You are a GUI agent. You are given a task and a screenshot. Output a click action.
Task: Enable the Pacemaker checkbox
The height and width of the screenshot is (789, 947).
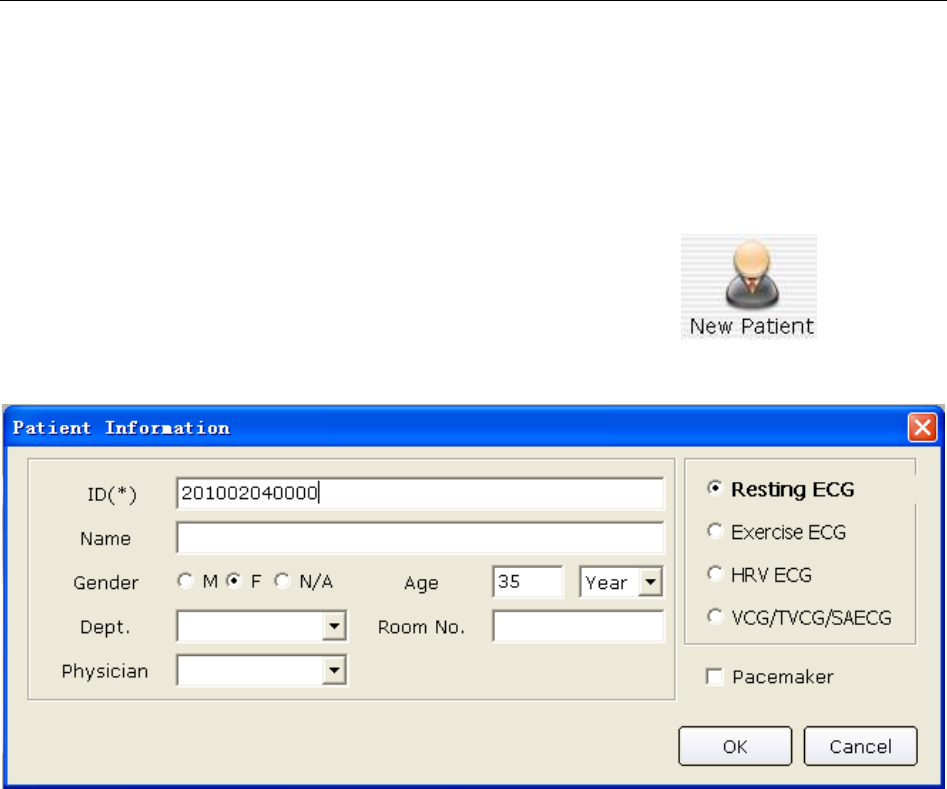[714, 677]
